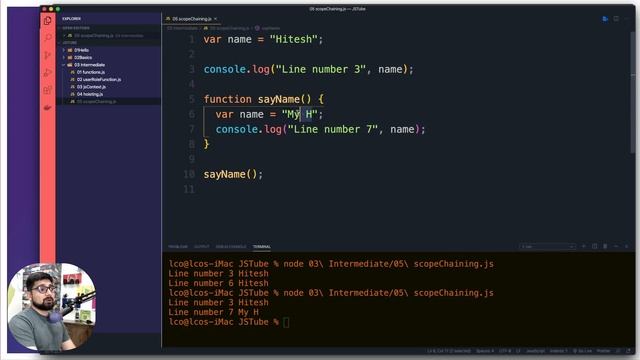Image resolution: width=640 pixels, height=360 pixels.
Task: Click line number 11 in gutter
Action: point(189,189)
